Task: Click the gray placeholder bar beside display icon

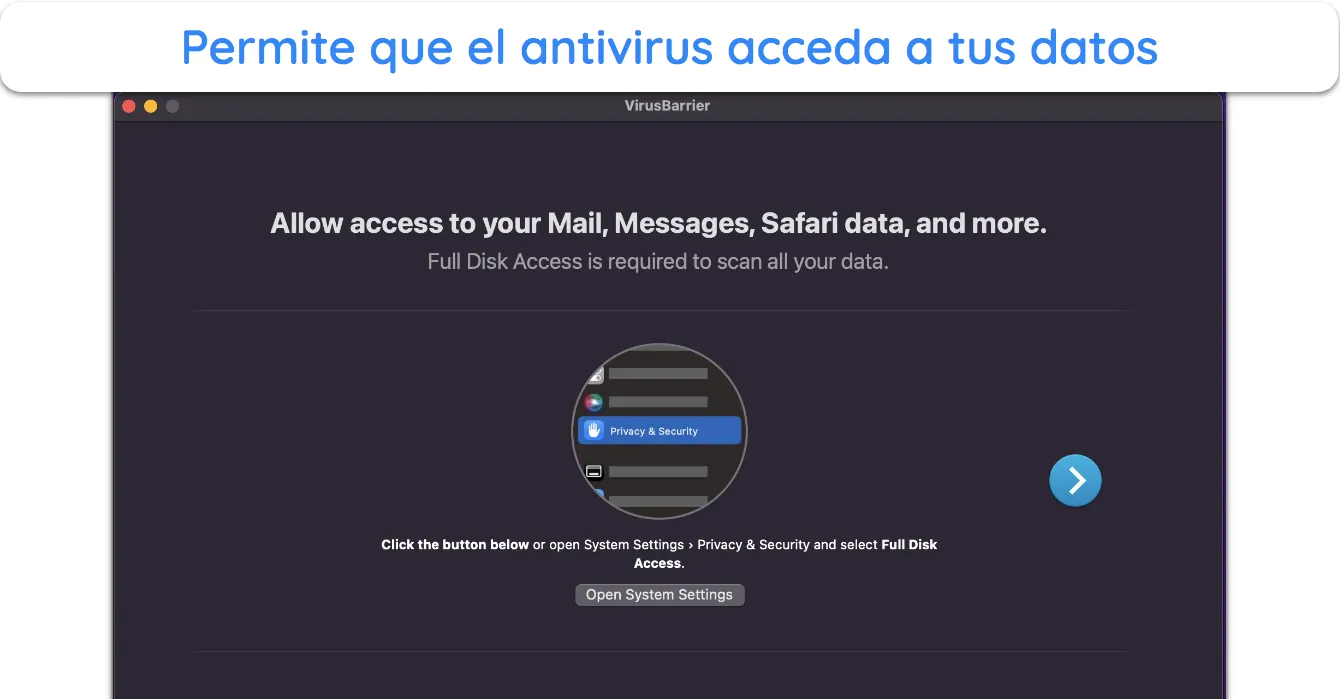Action: (x=658, y=471)
